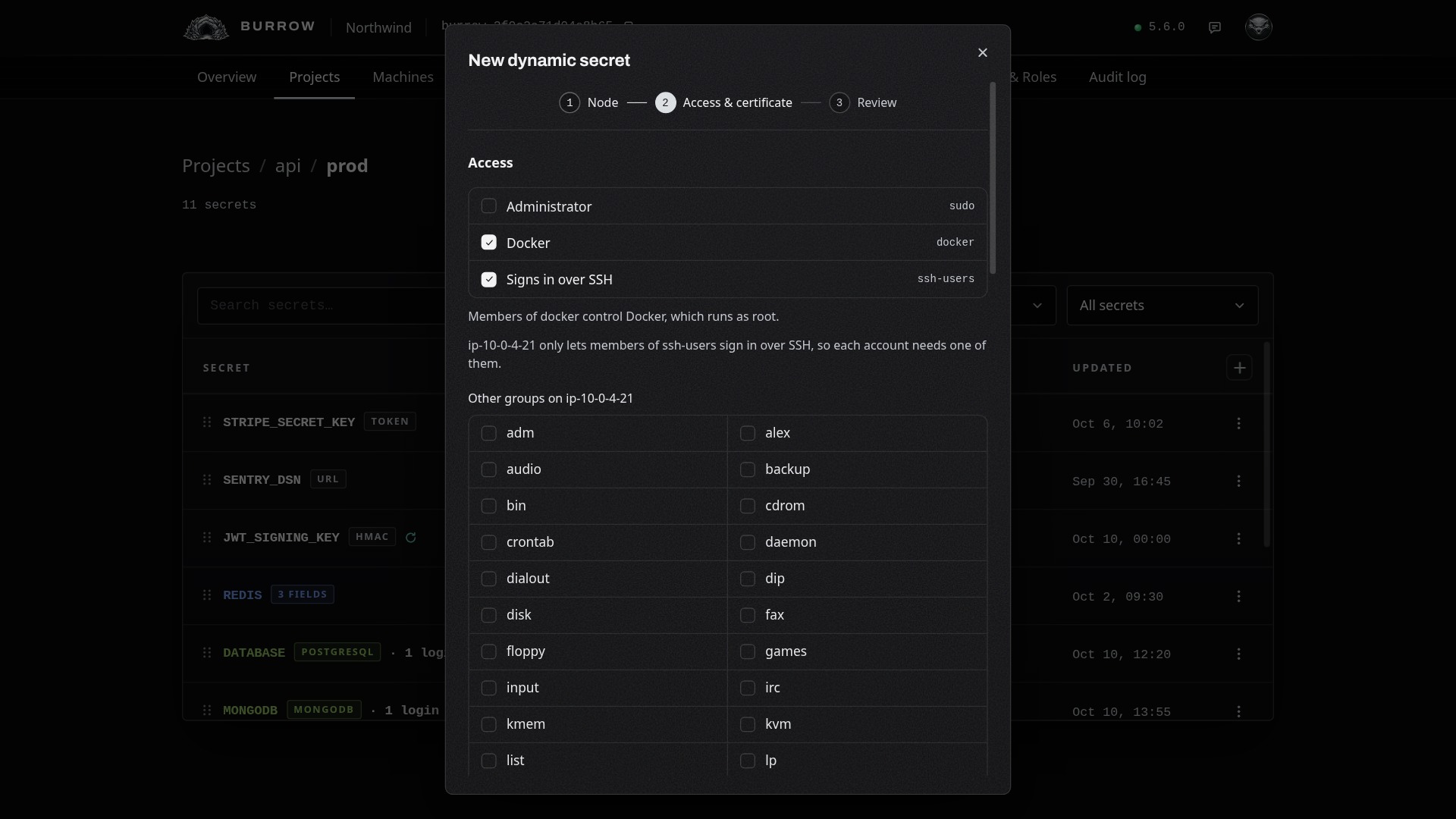Open more options for SENTRY_DSN row
This screenshot has width=1456, height=819.
pos(1239,481)
